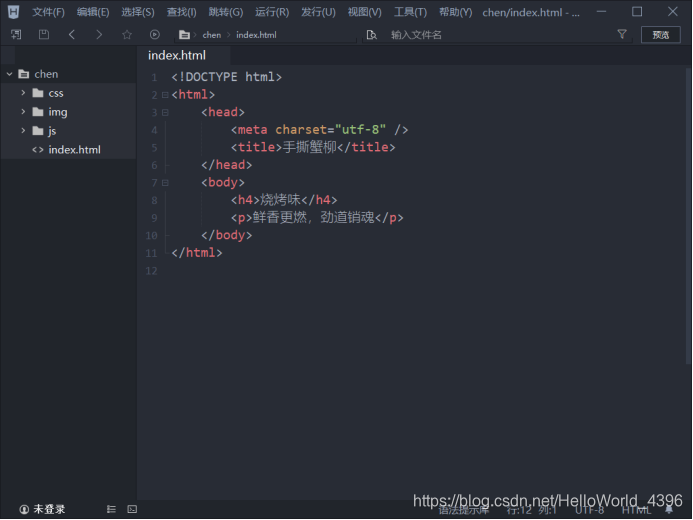
Task: Click line number 1 in the gutter
Action: coord(154,78)
